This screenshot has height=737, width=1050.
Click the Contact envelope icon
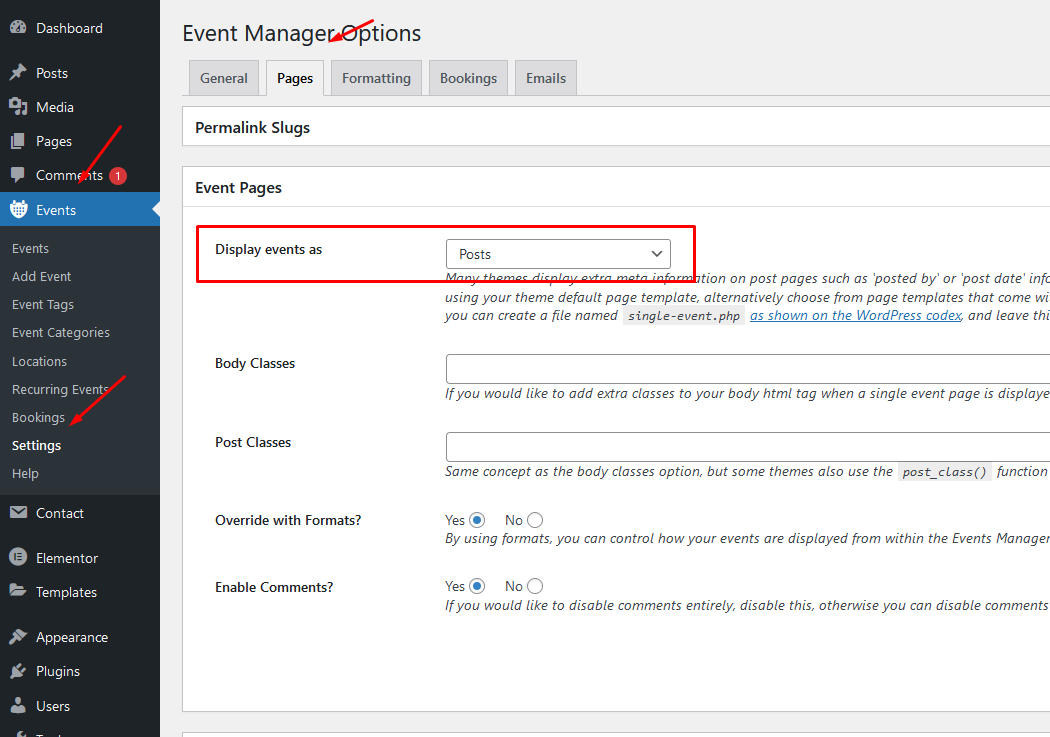click(18, 513)
